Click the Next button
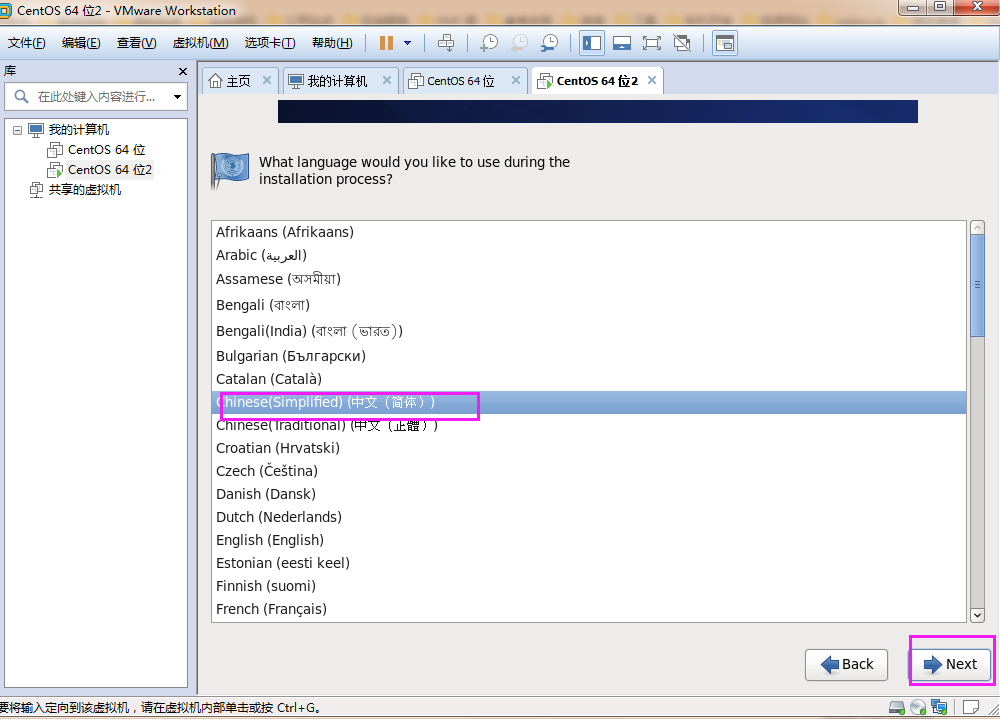The width and height of the screenshot is (1000, 719). 951,665
